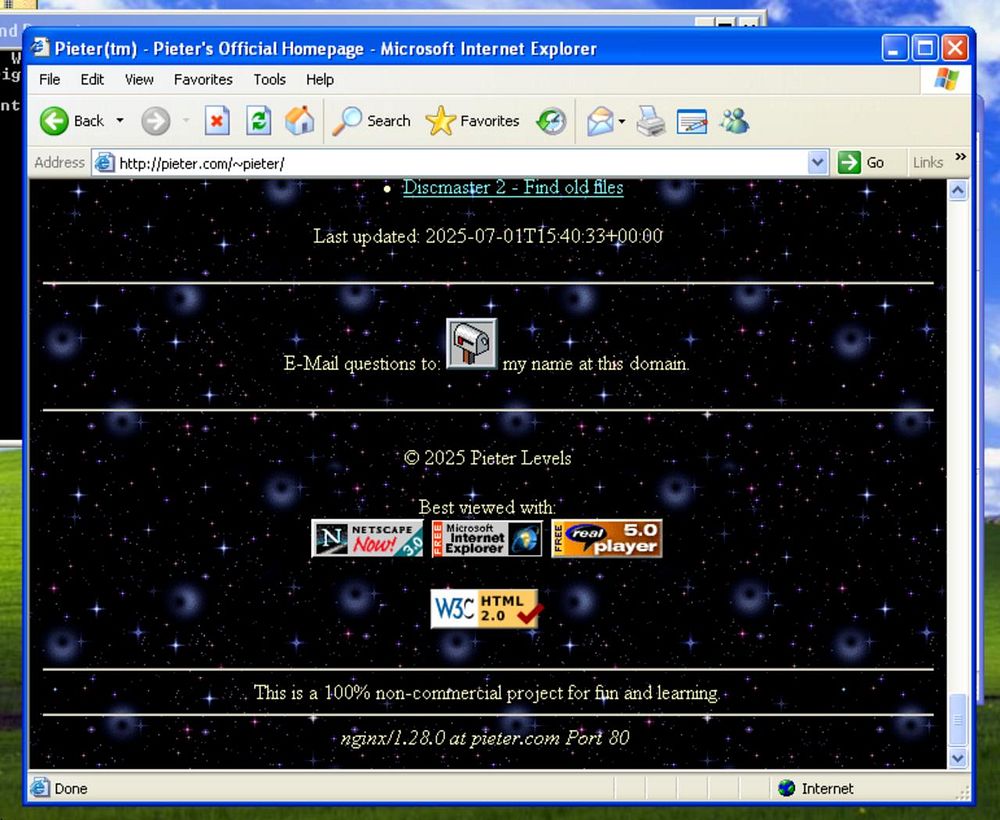Click the Links toolbar label
This screenshot has height=820, width=1000.
tap(927, 163)
